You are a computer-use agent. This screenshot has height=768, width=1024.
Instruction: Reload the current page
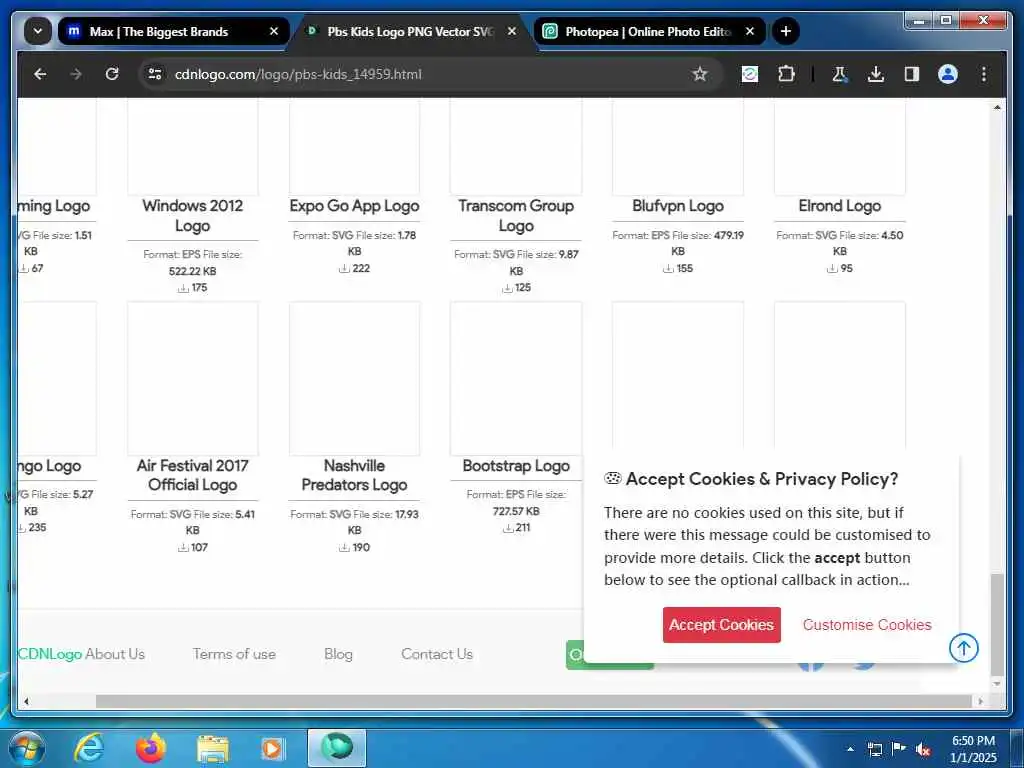tap(112, 74)
